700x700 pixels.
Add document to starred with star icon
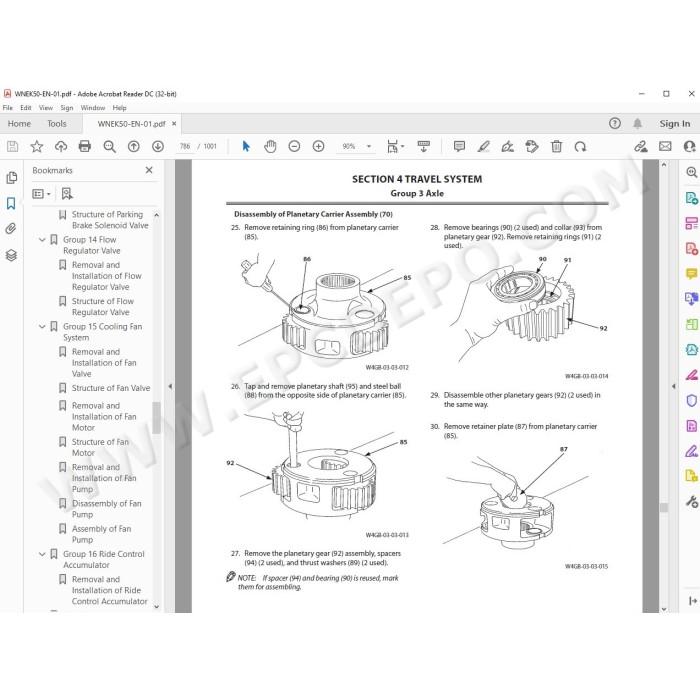pos(37,146)
